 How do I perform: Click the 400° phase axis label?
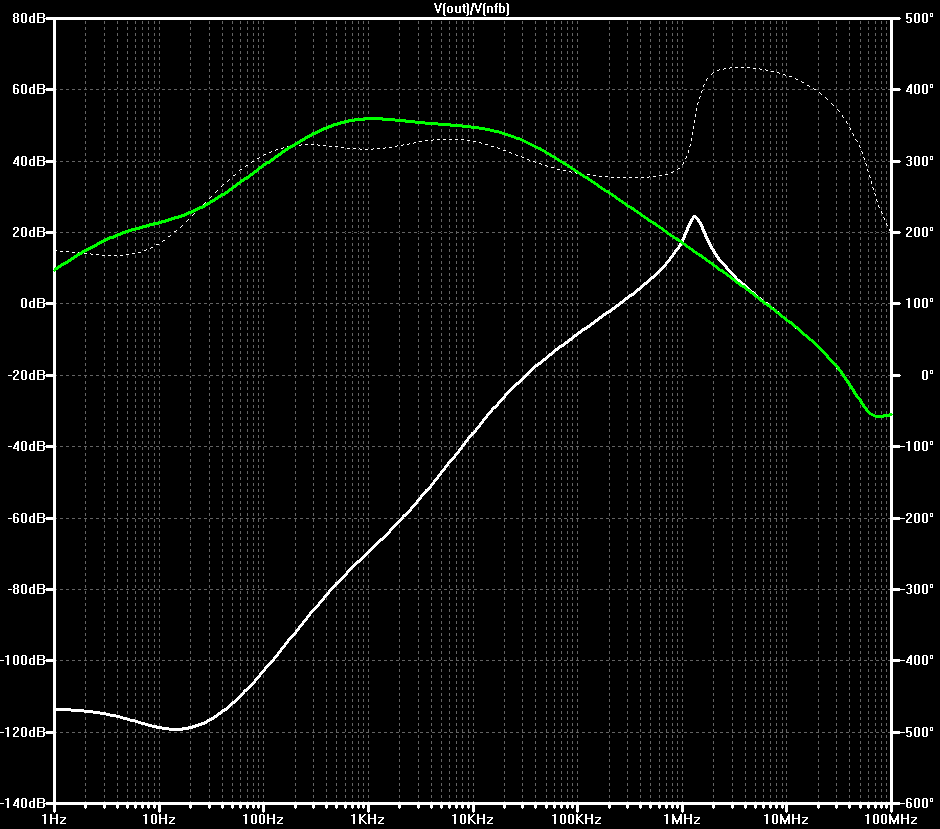(919, 89)
